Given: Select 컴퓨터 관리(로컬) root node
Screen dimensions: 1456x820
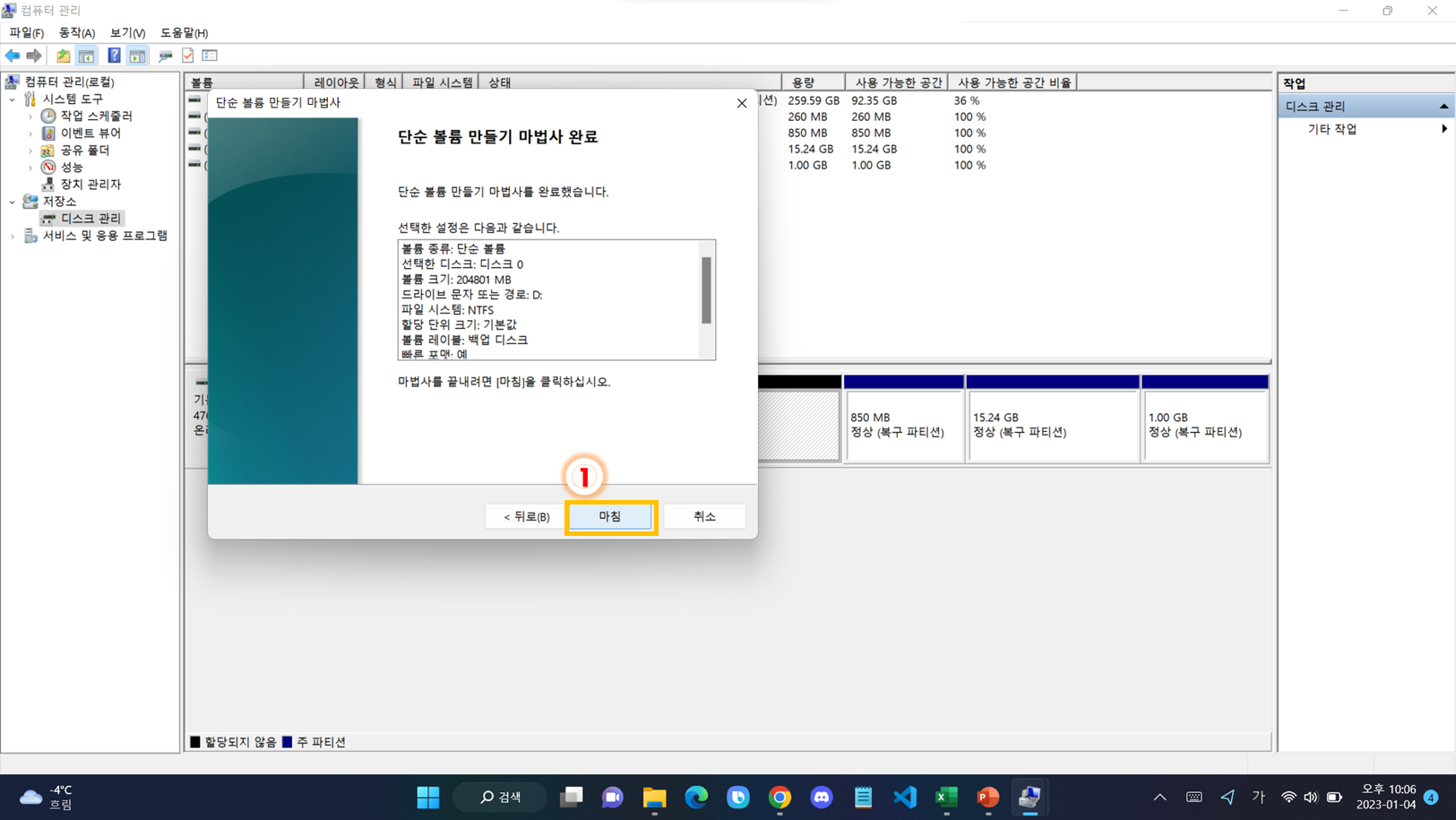Looking at the screenshot, I should [x=69, y=82].
